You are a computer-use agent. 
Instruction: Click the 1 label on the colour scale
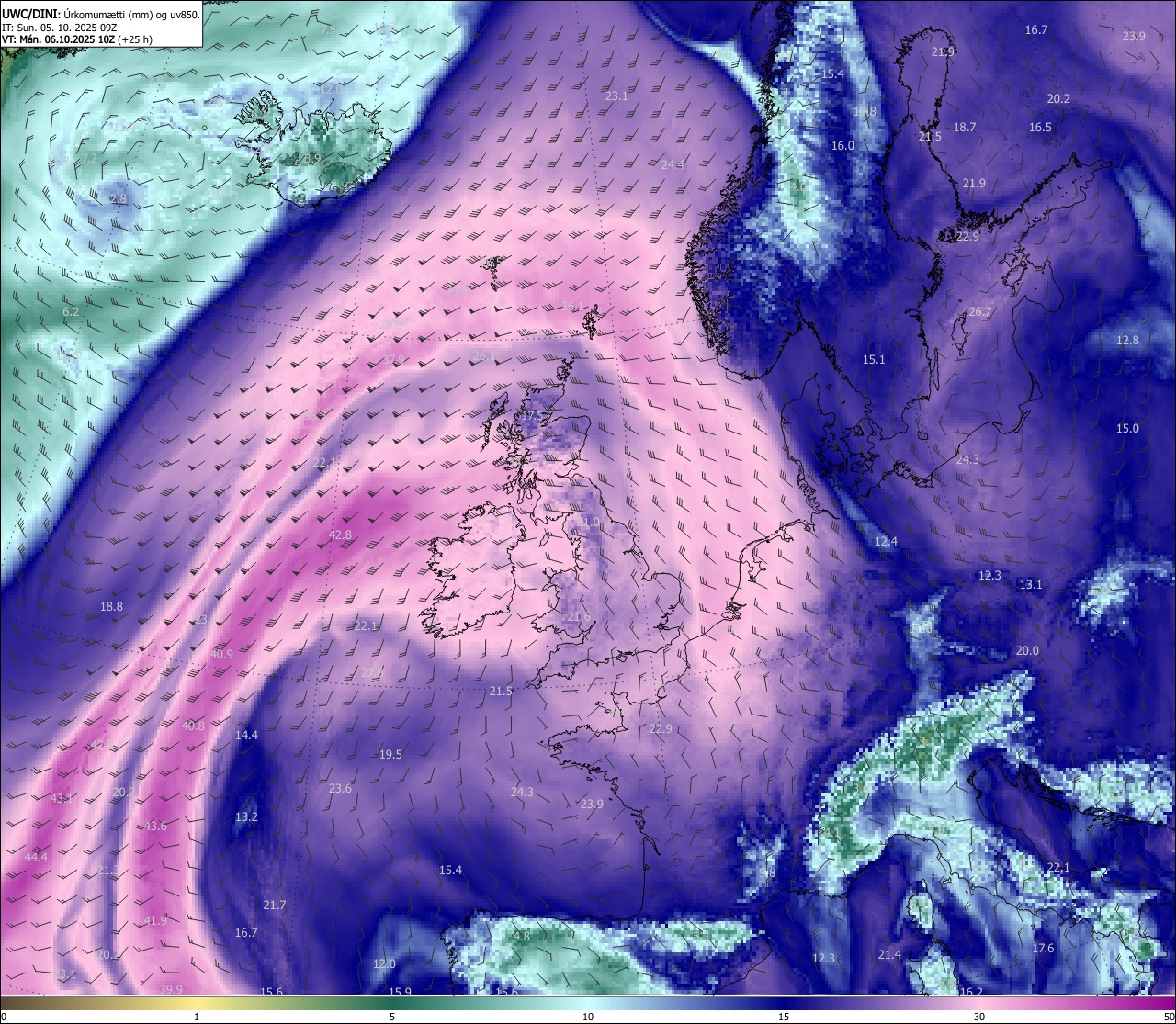(197, 1017)
